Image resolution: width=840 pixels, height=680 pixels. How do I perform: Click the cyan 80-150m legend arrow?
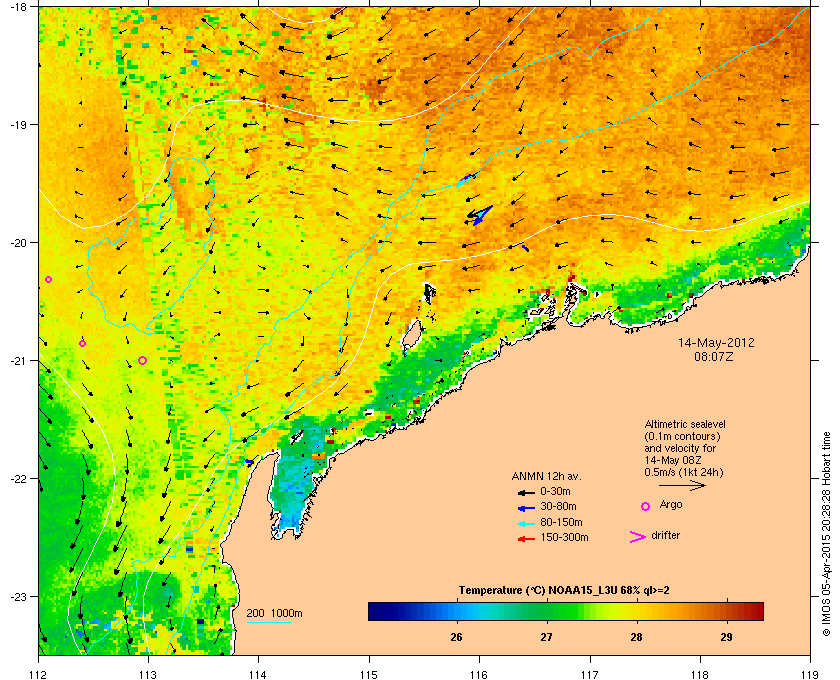coord(526,523)
